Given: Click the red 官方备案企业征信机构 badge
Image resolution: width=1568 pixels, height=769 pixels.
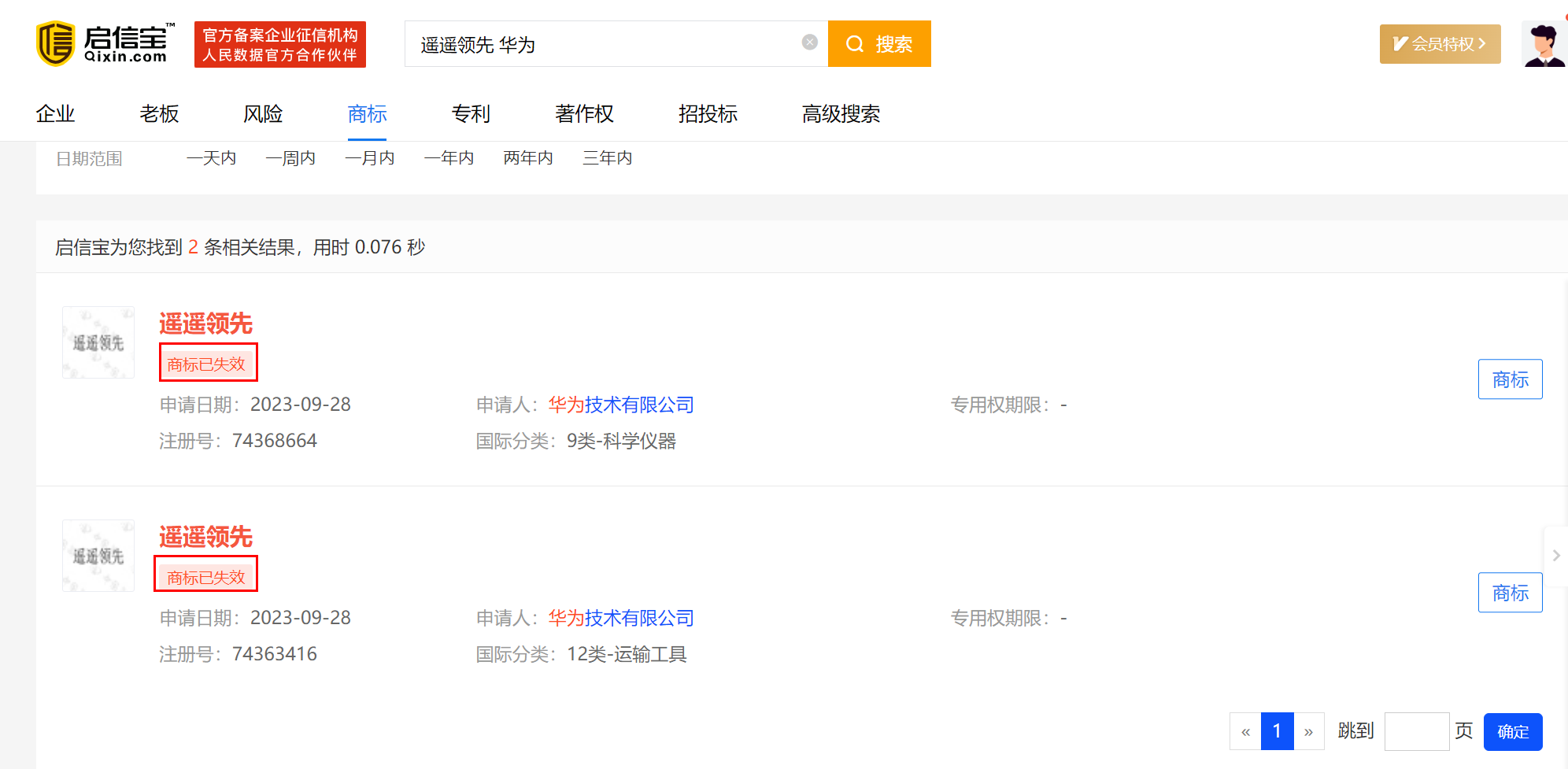Looking at the screenshot, I should coord(280,45).
